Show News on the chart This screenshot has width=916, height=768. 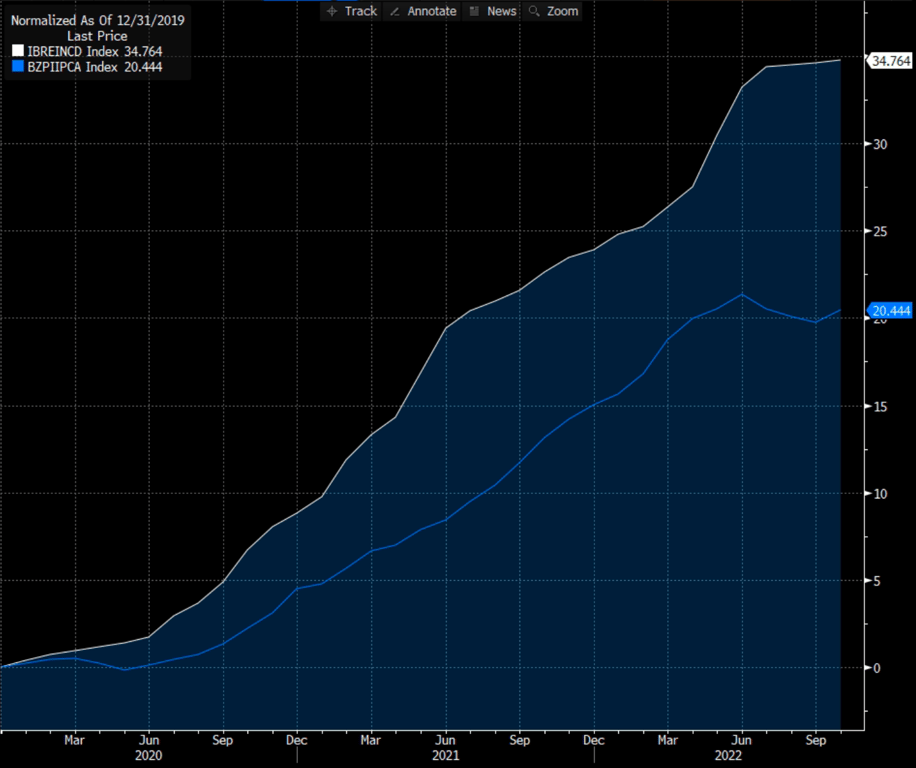point(493,11)
